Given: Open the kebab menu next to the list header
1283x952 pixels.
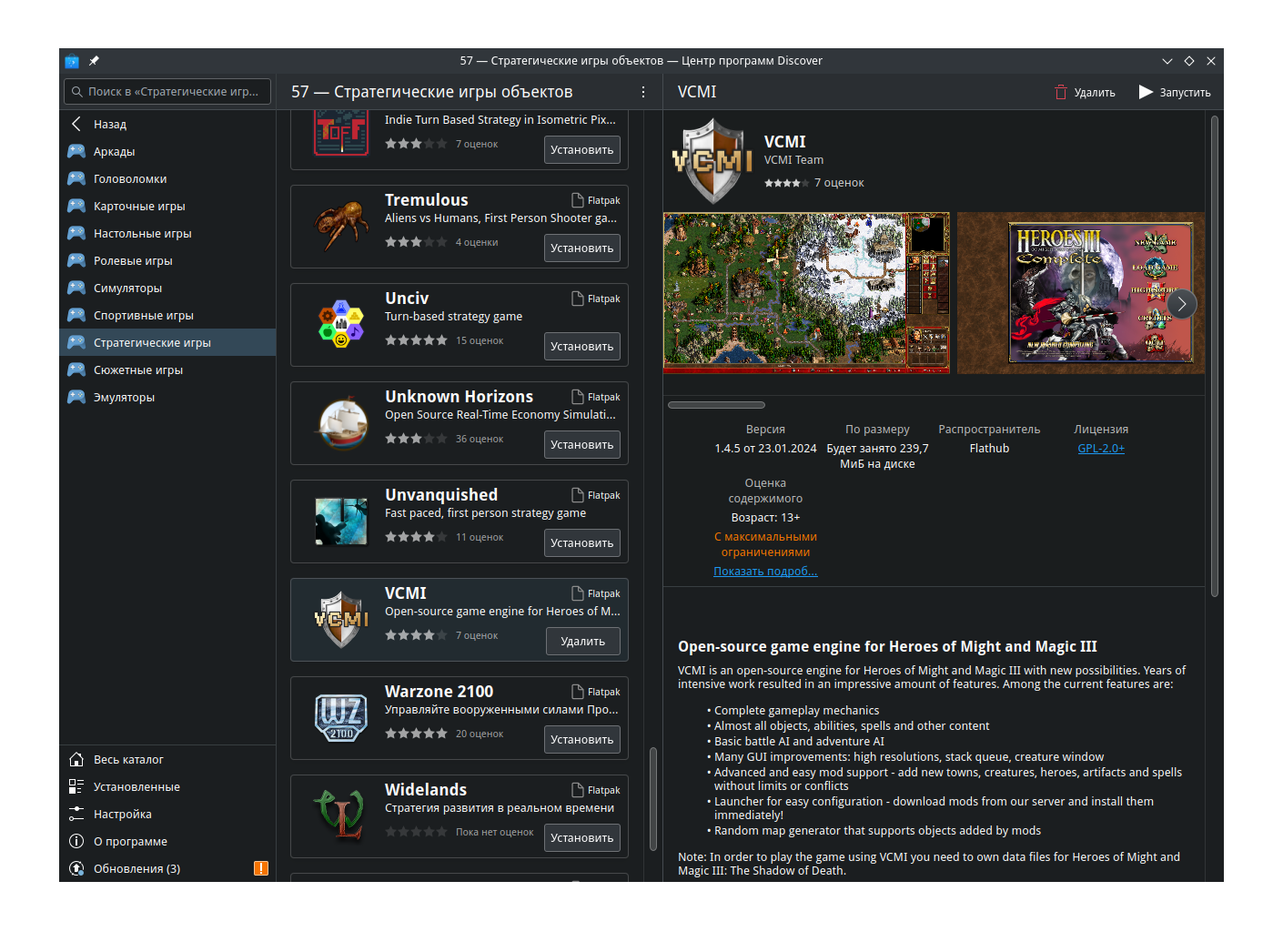Looking at the screenshot, I should point(643,92).
